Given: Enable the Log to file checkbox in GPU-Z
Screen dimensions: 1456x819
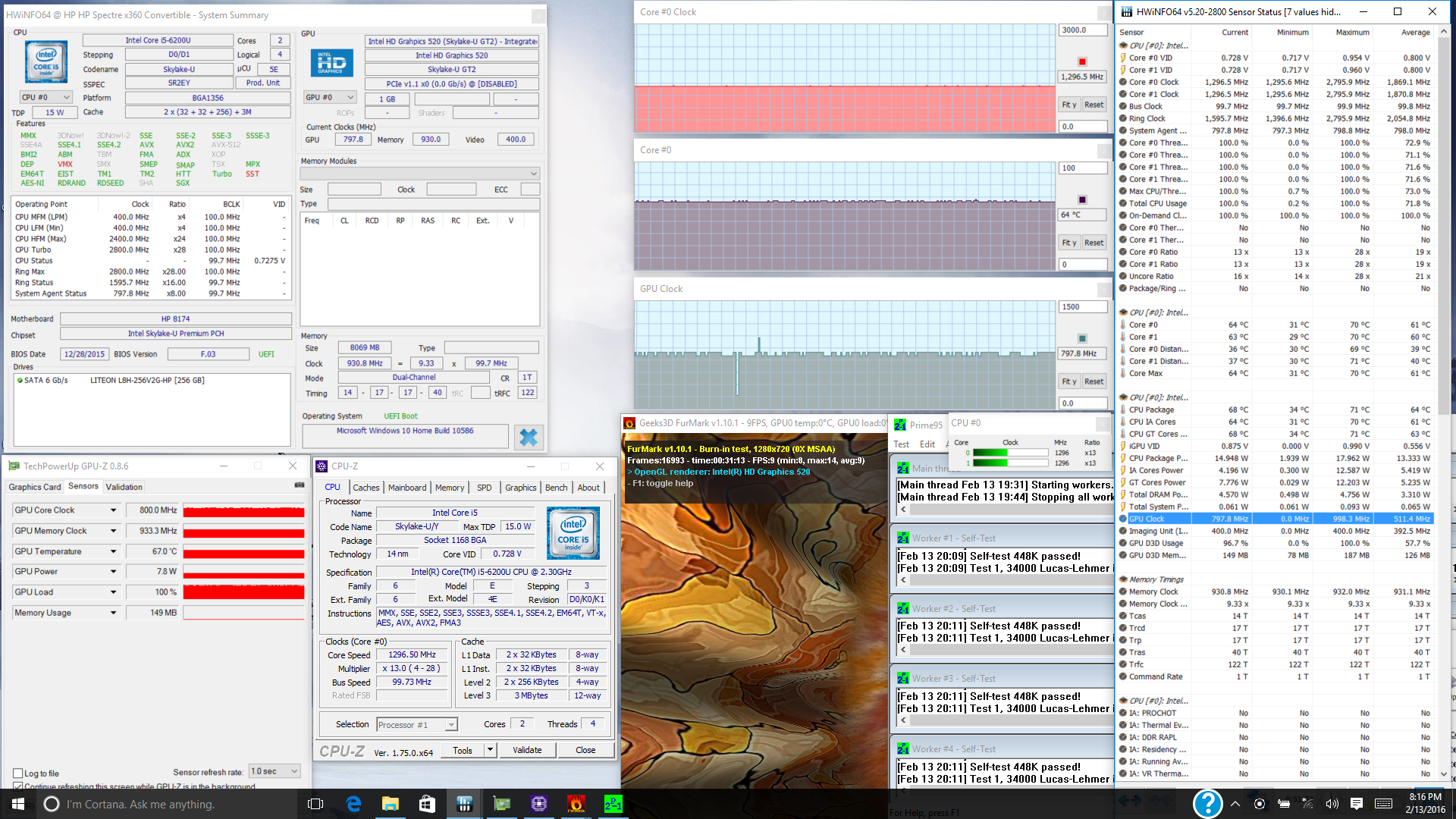Looking at the screenshot, I should point(18,773).
